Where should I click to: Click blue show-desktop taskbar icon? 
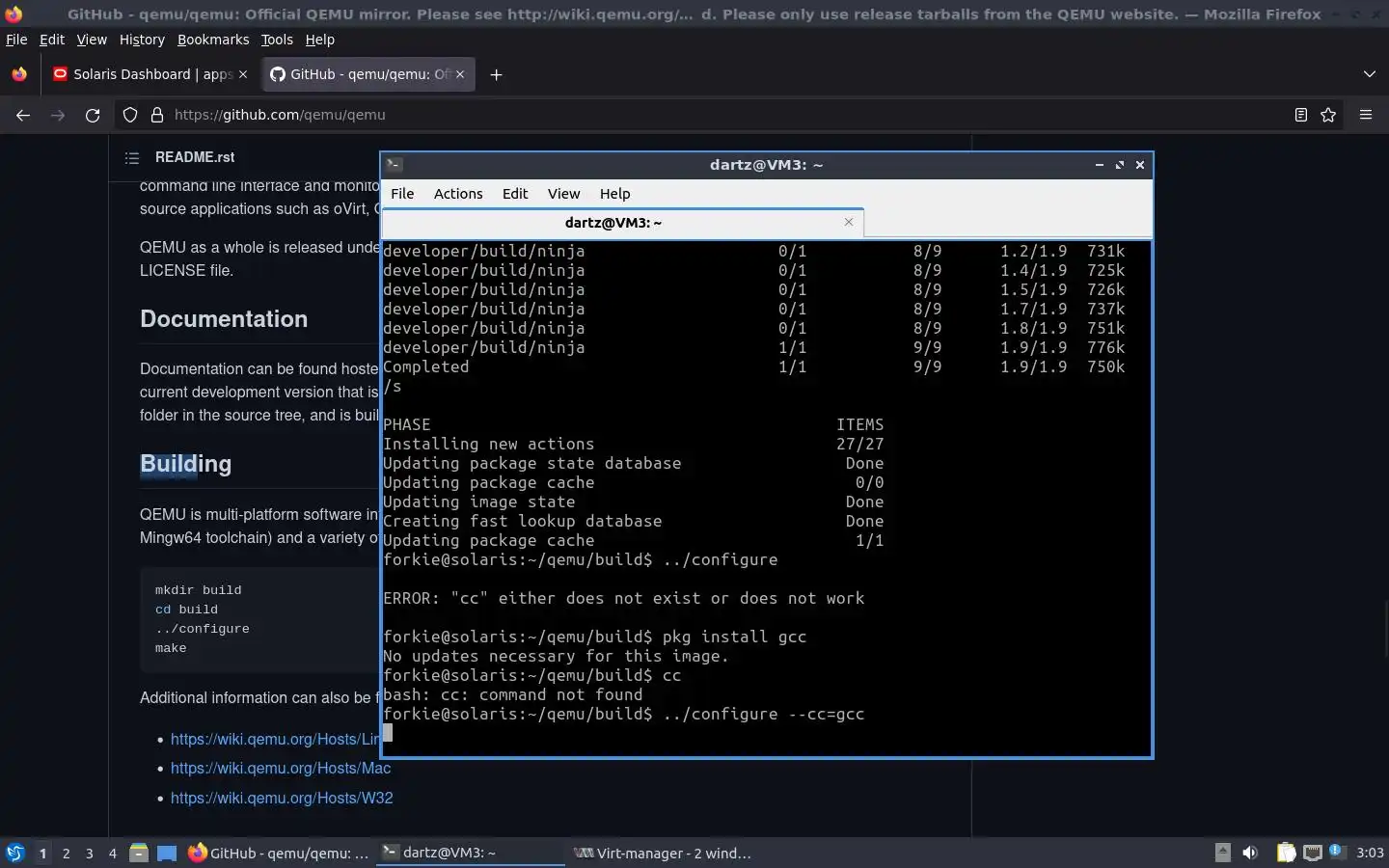tap(167, 853)
